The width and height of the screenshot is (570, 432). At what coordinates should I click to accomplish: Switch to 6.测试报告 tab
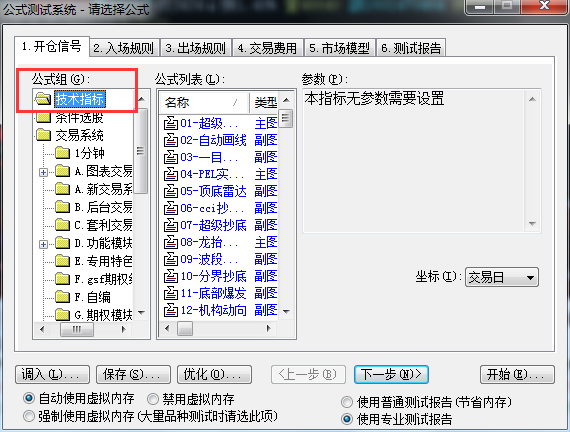[411, 48]
